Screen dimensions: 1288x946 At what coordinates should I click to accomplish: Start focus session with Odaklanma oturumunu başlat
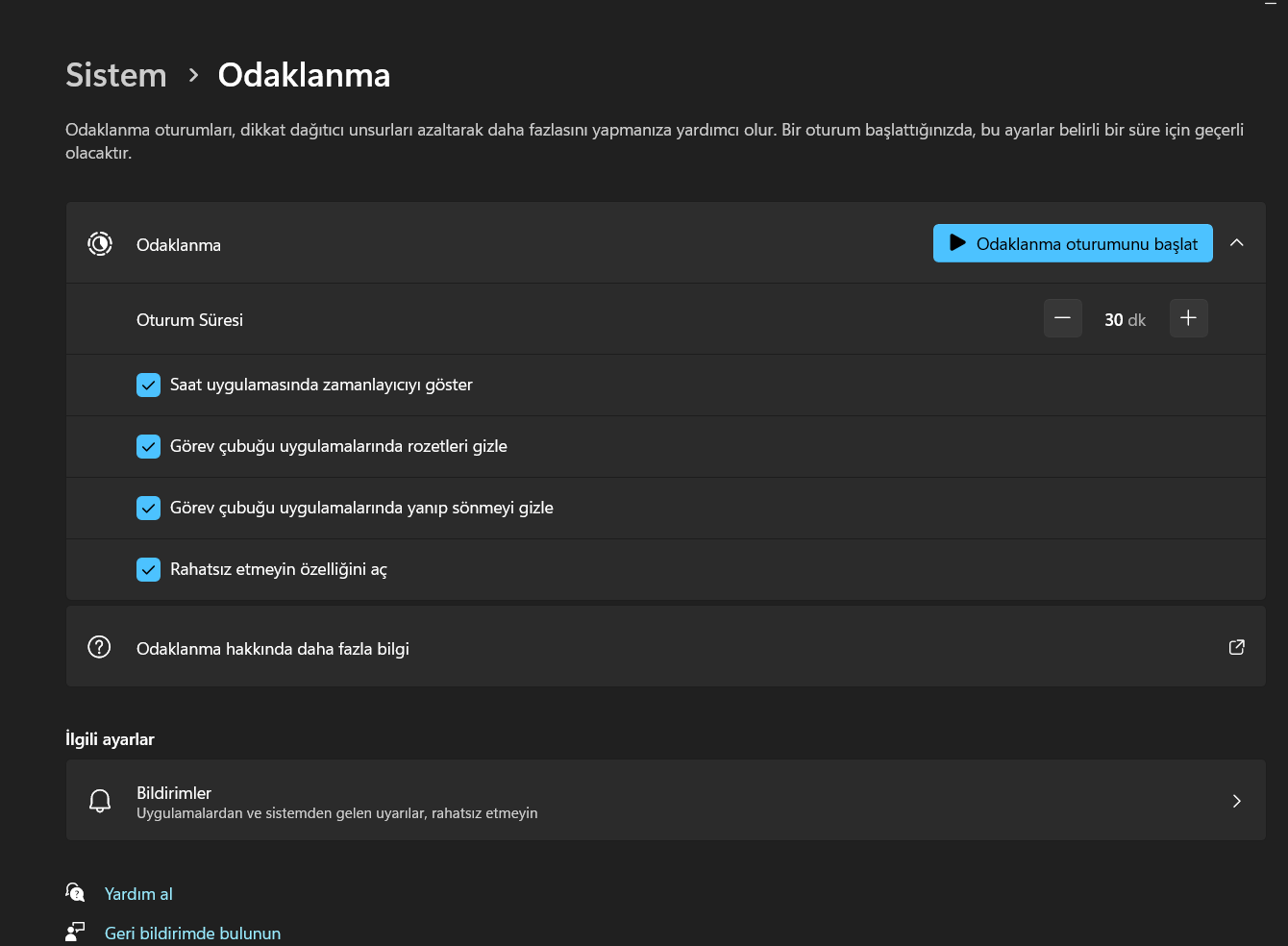coord(1073,243)
